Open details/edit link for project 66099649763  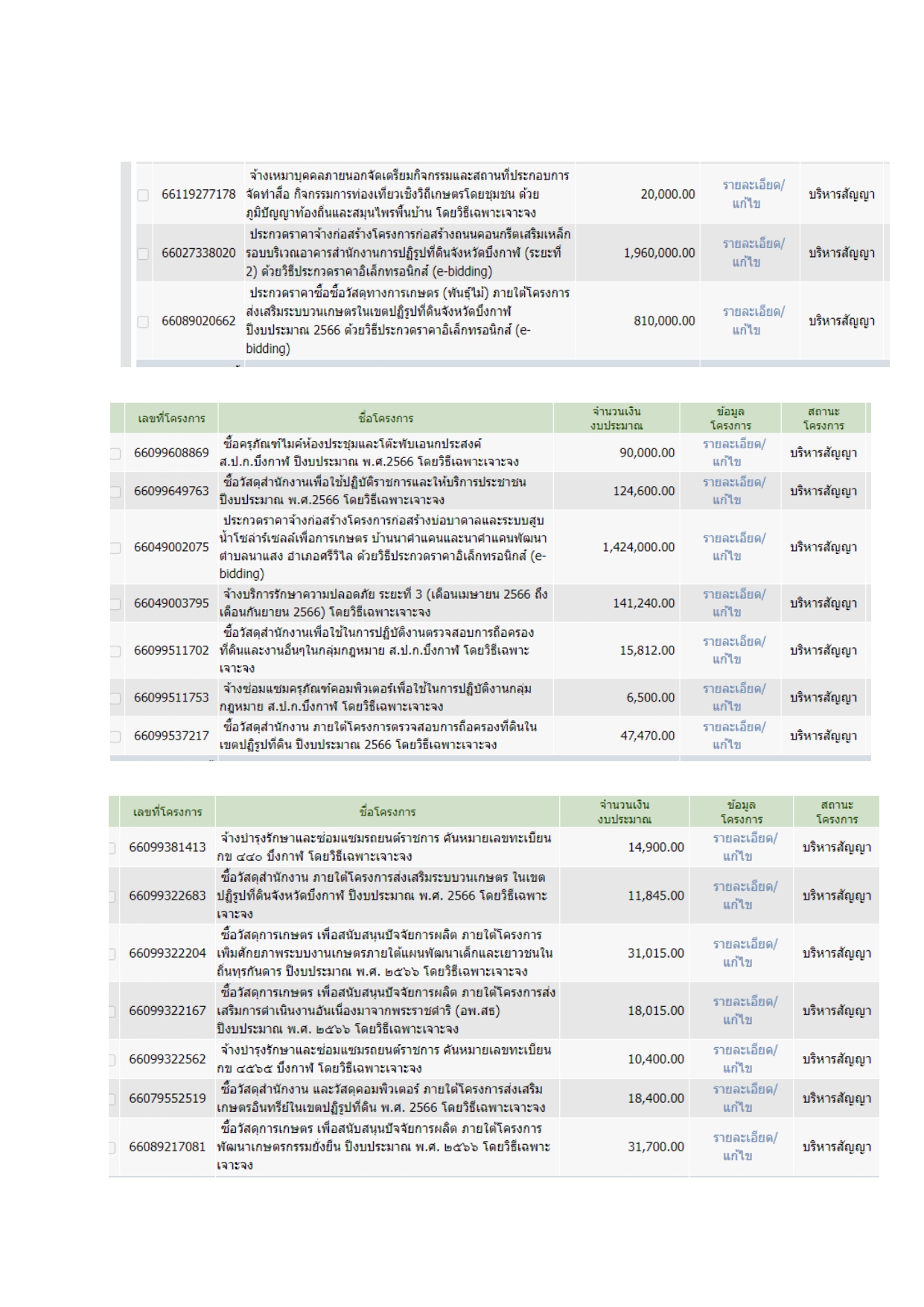(x=733, y=491)
